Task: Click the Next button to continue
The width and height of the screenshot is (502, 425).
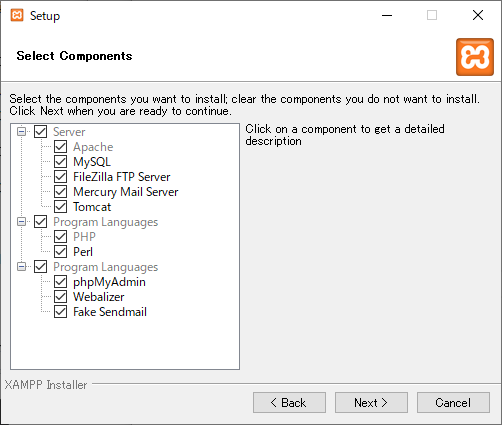Action: [371, 403]
